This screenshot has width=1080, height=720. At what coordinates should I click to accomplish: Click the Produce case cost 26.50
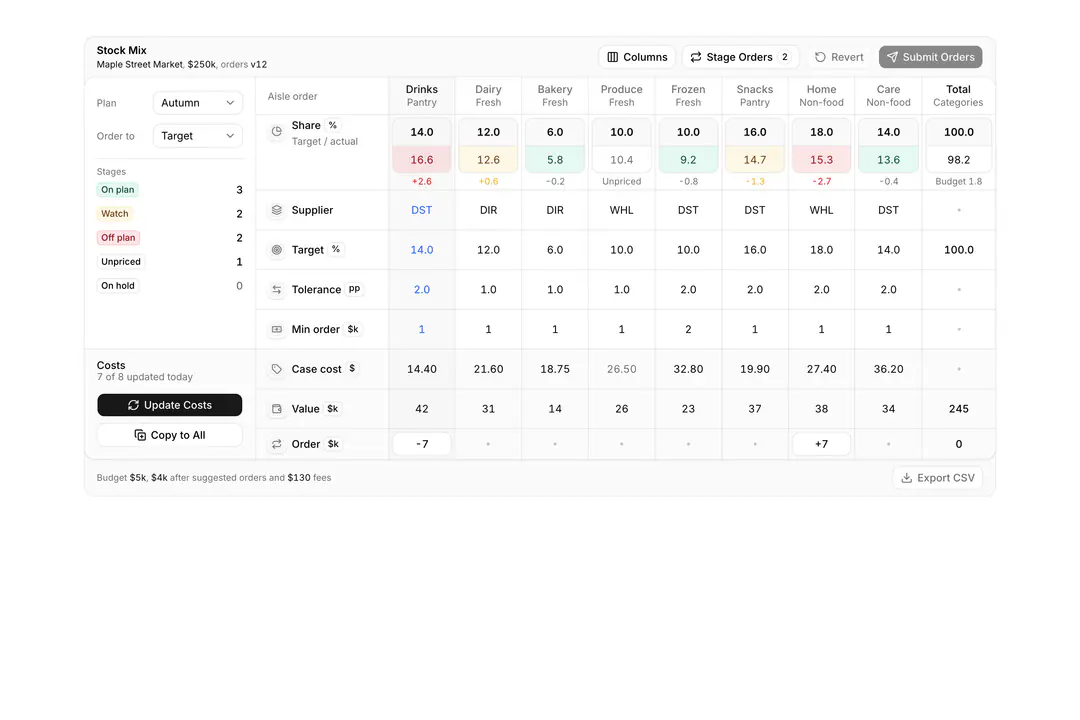pyautogui.click(x=621, y=369)
